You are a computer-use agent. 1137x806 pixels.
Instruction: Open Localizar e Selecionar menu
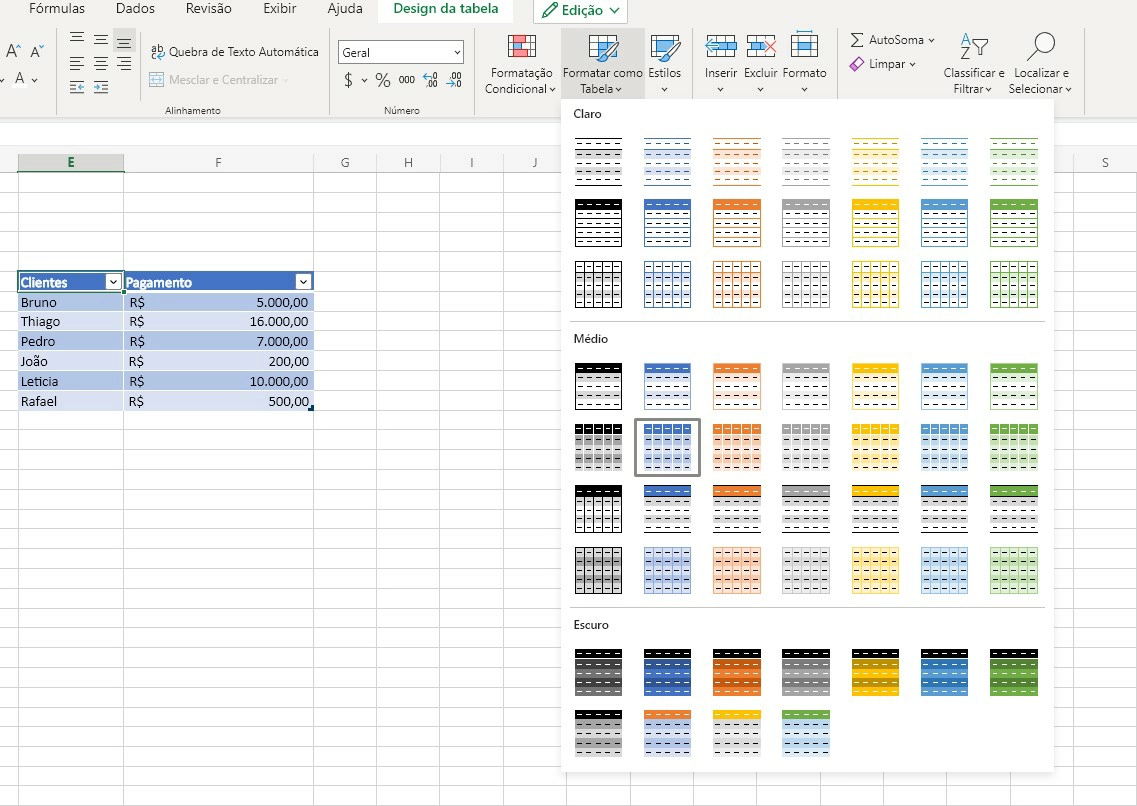coord(1041,64)
